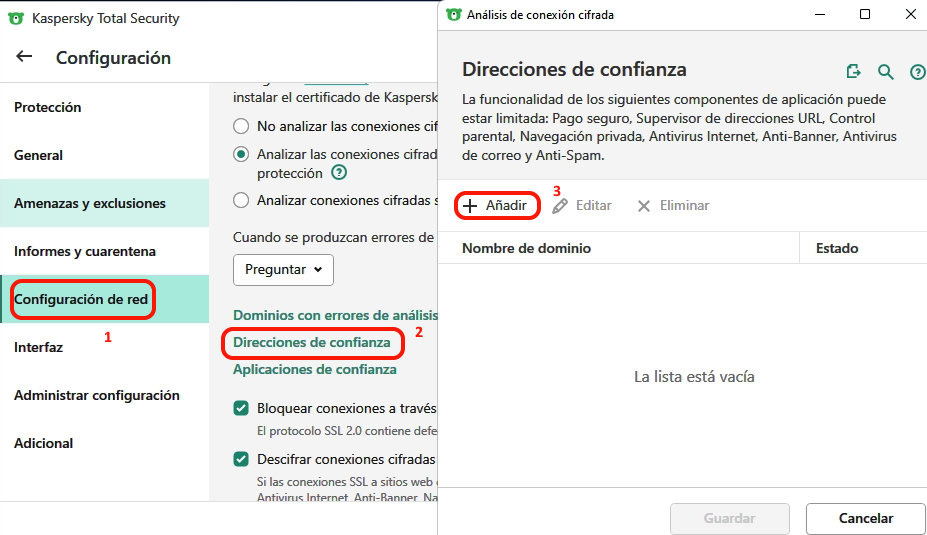Minimize the Análisis de conexión cifrada window

tap(819, 15)
